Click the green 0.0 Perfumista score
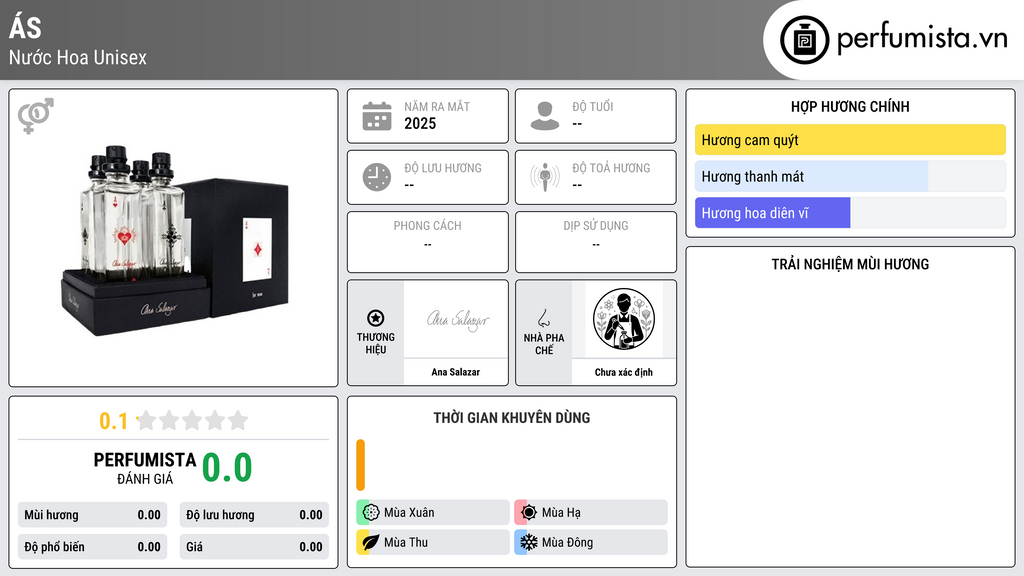This screenshot has height=576, width=1024. click(227, 468)
